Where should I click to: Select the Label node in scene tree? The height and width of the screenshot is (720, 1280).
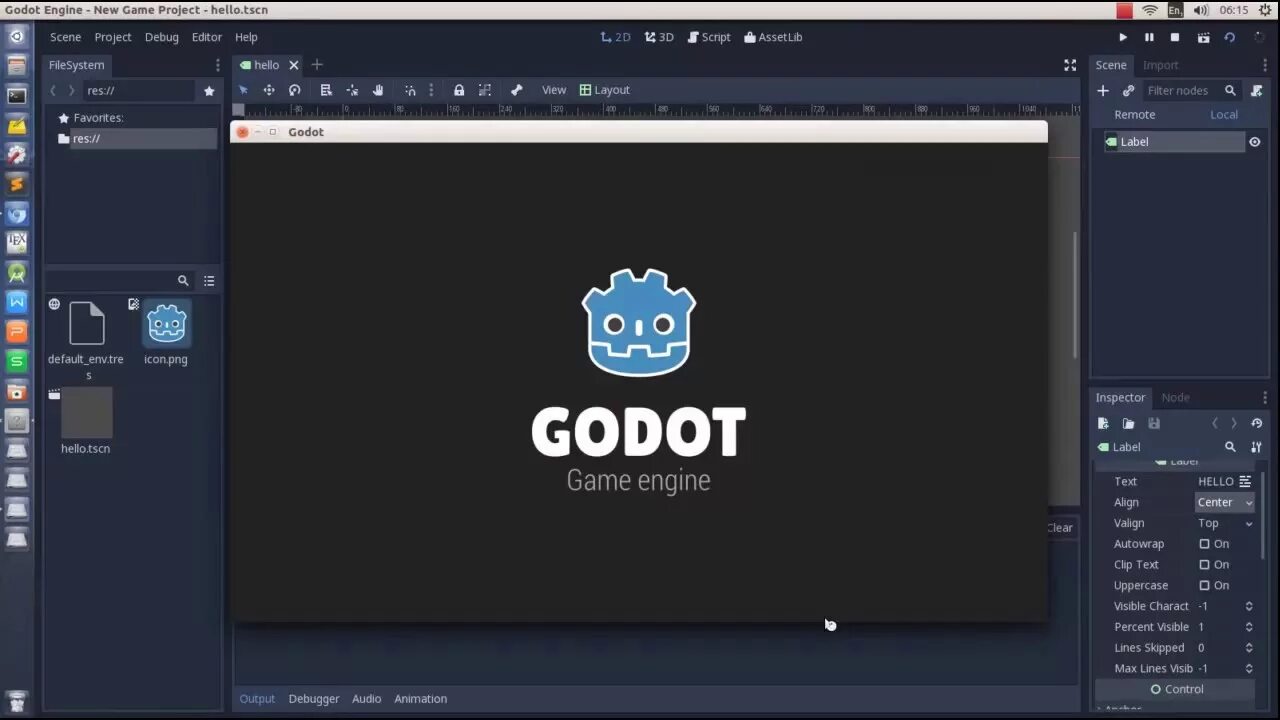1174,142
